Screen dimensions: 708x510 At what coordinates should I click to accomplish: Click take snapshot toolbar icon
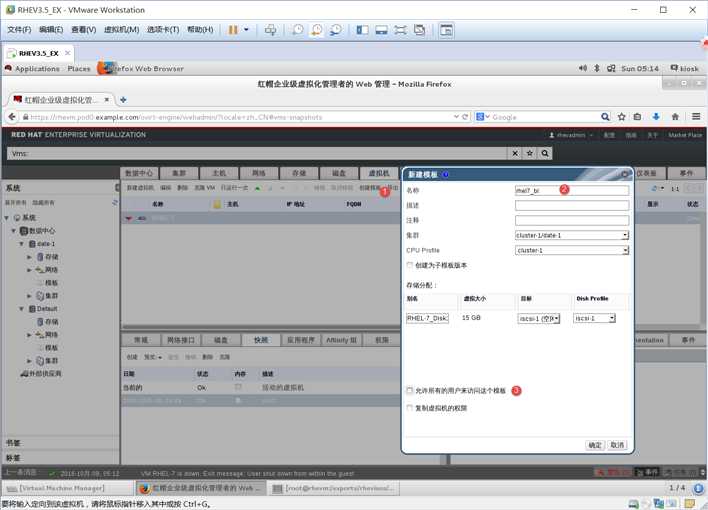[298, 30]
